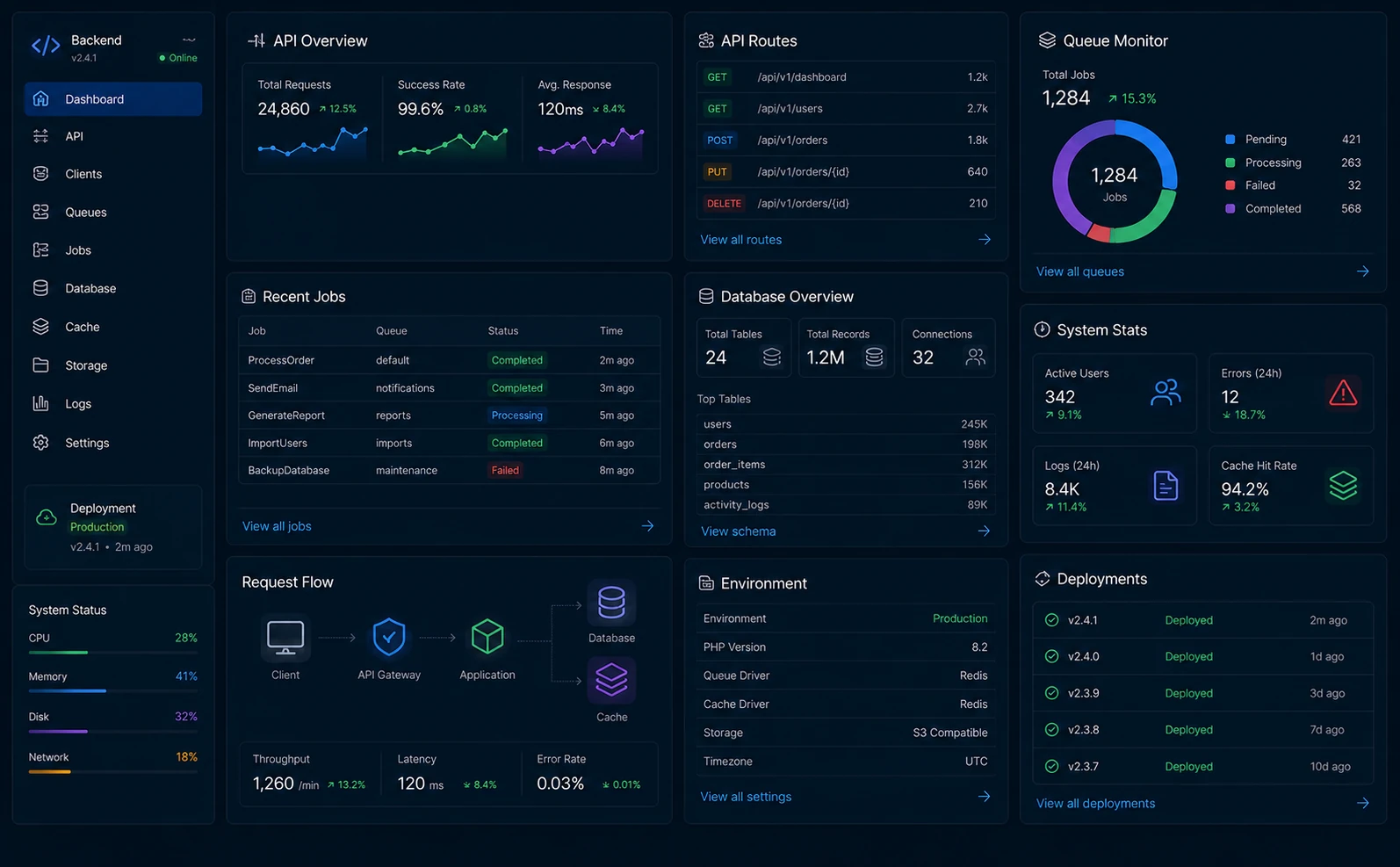
Task: Click the Backend code logo icon
Action: coord(46,46)
